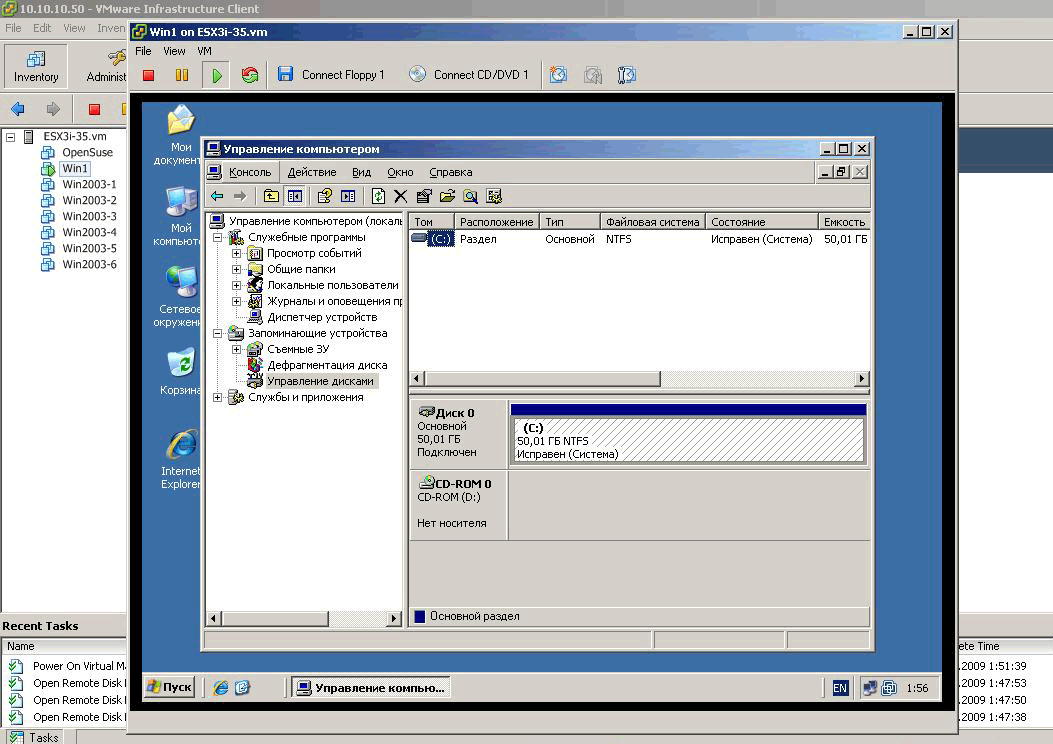Click Connect CD/DVD 1 button
The width and height of the screenshot is (1053, 744).
[469, 74]
